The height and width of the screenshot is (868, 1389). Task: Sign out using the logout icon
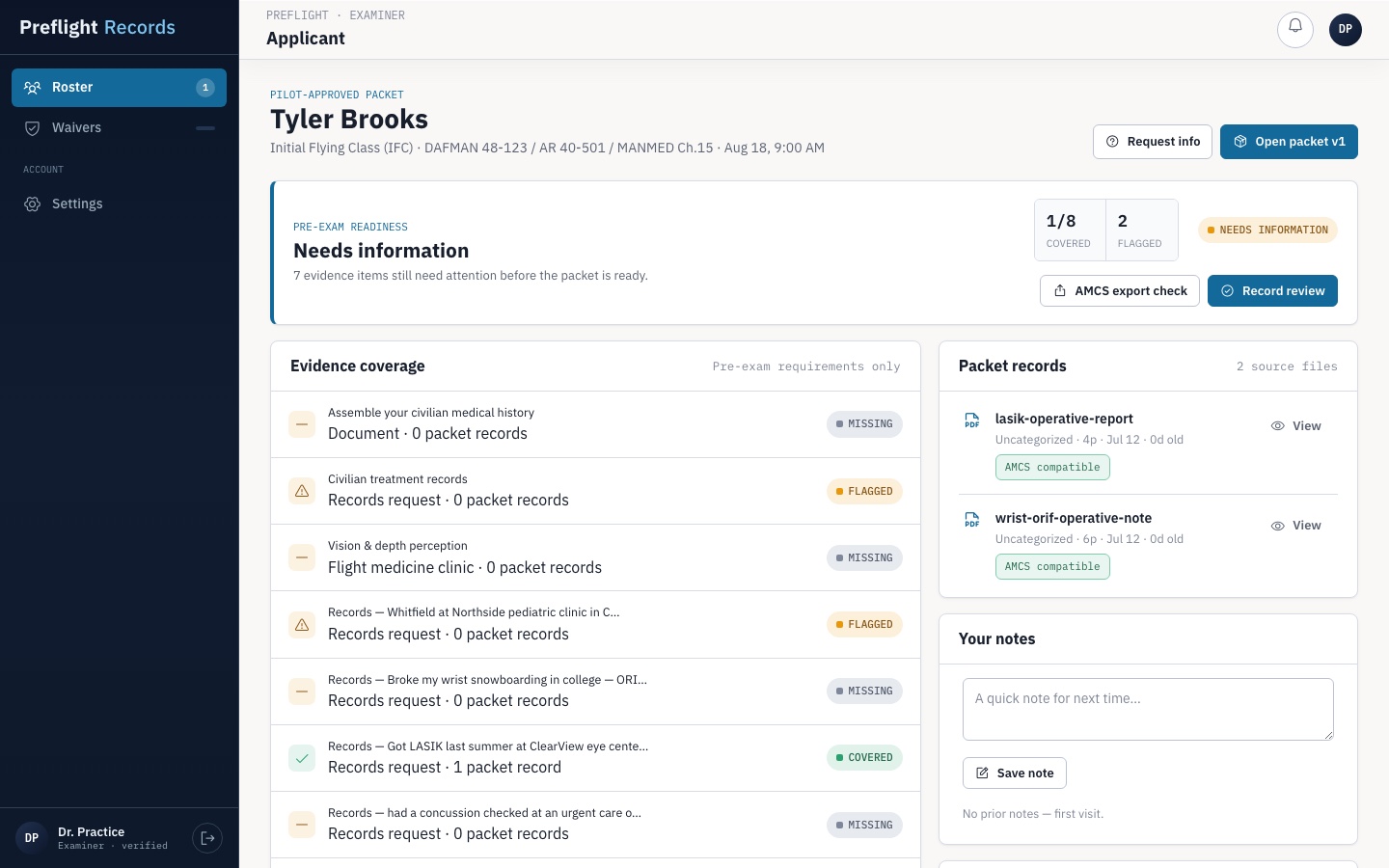207,838
